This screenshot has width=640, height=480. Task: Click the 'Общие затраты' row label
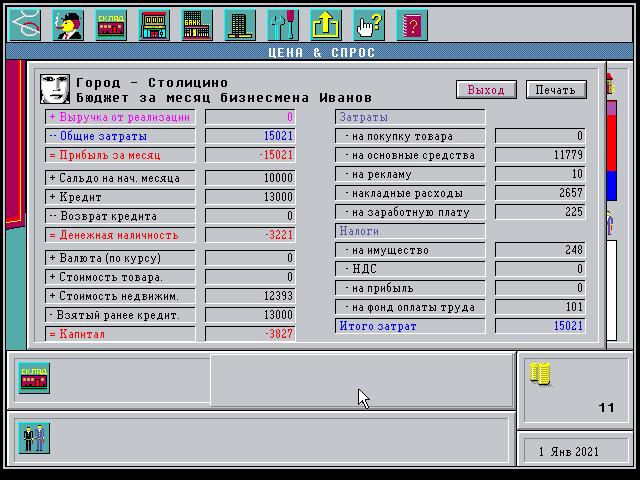[x=120, y=136]
